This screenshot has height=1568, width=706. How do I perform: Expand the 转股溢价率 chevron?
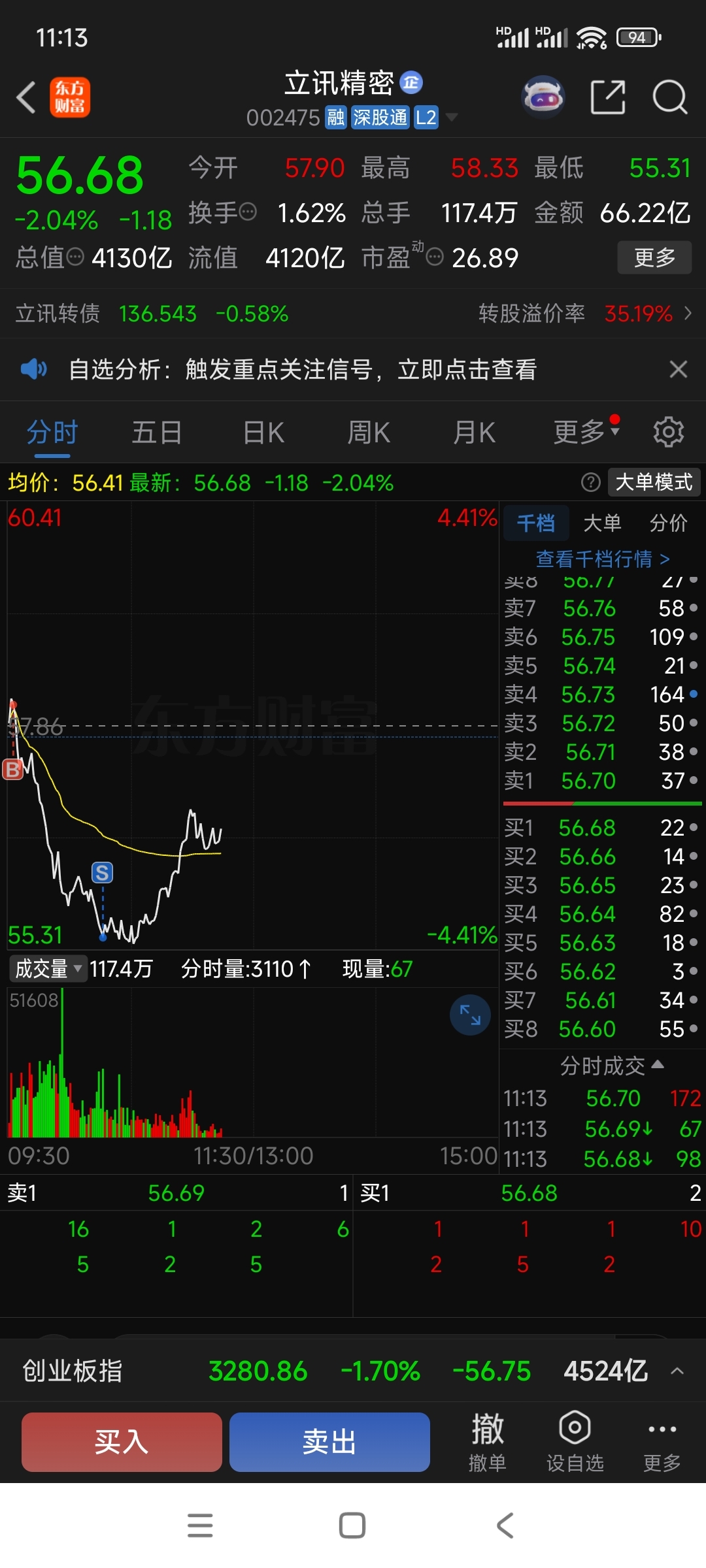click(x=688, y=314)
